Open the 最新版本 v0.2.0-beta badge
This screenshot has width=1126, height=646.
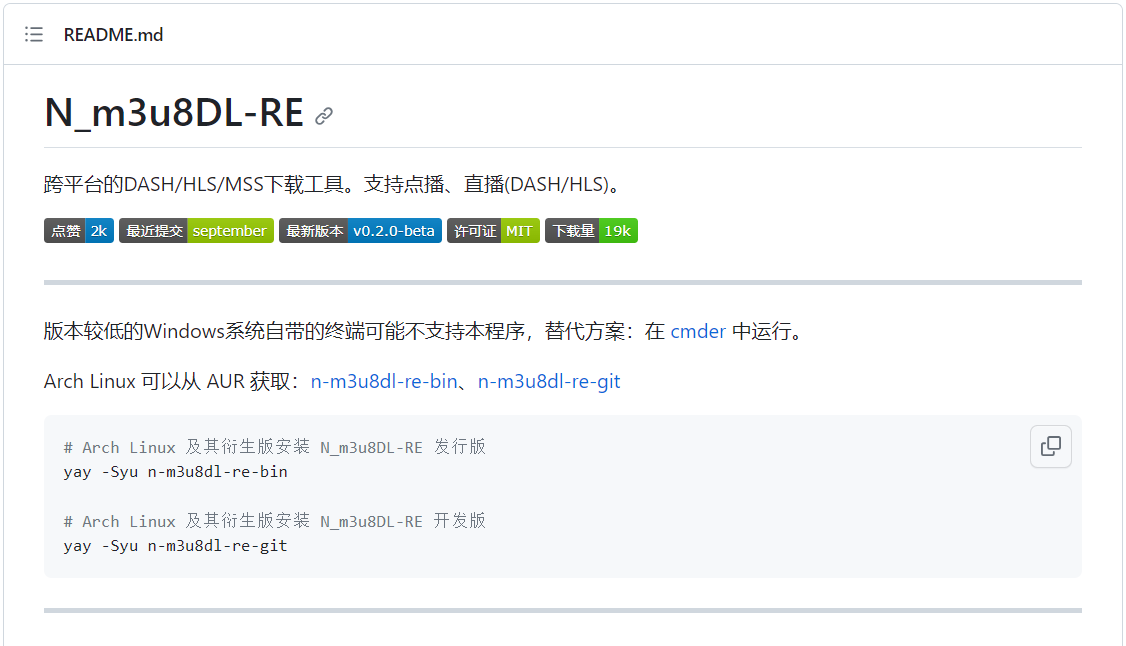pos(360,231)
